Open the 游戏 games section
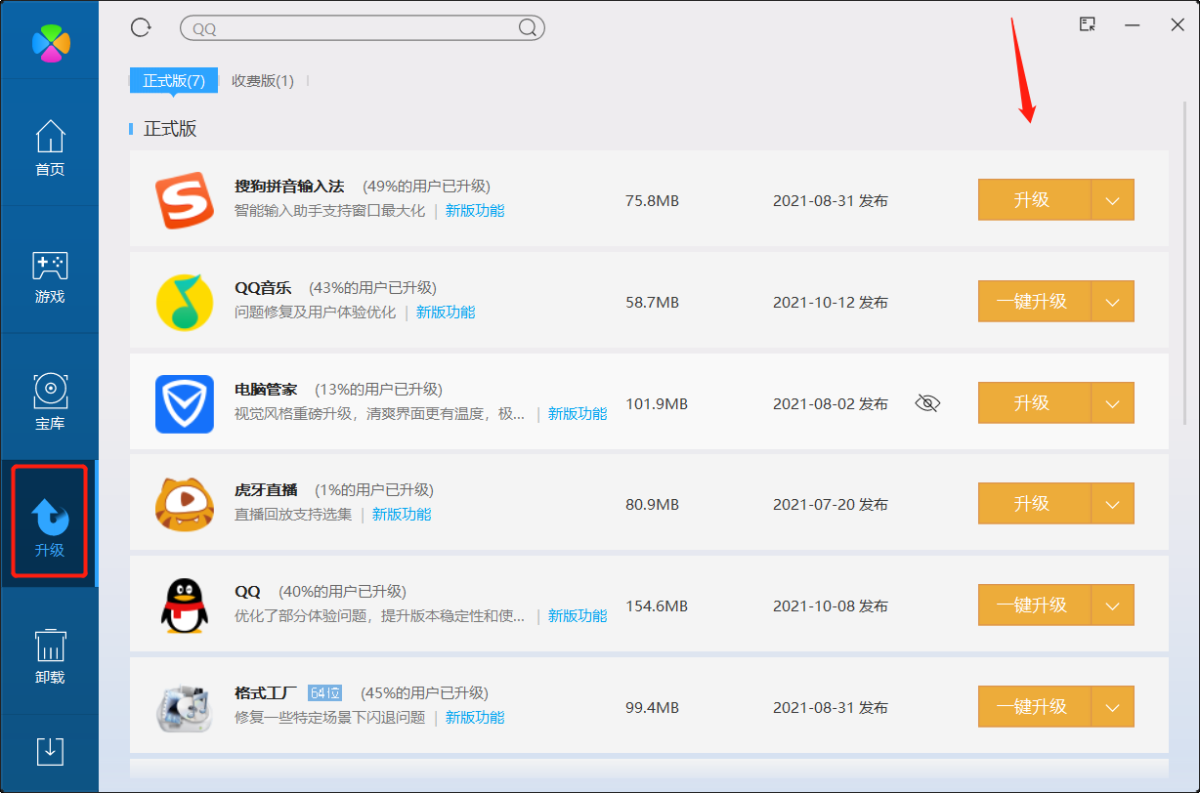 click(50, 277)
